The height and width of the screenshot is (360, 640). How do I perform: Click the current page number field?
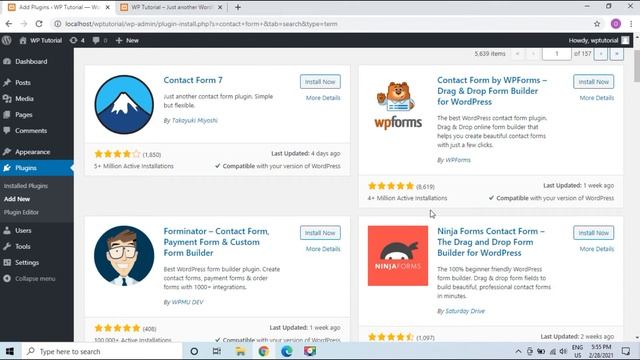tap(556, 54)
